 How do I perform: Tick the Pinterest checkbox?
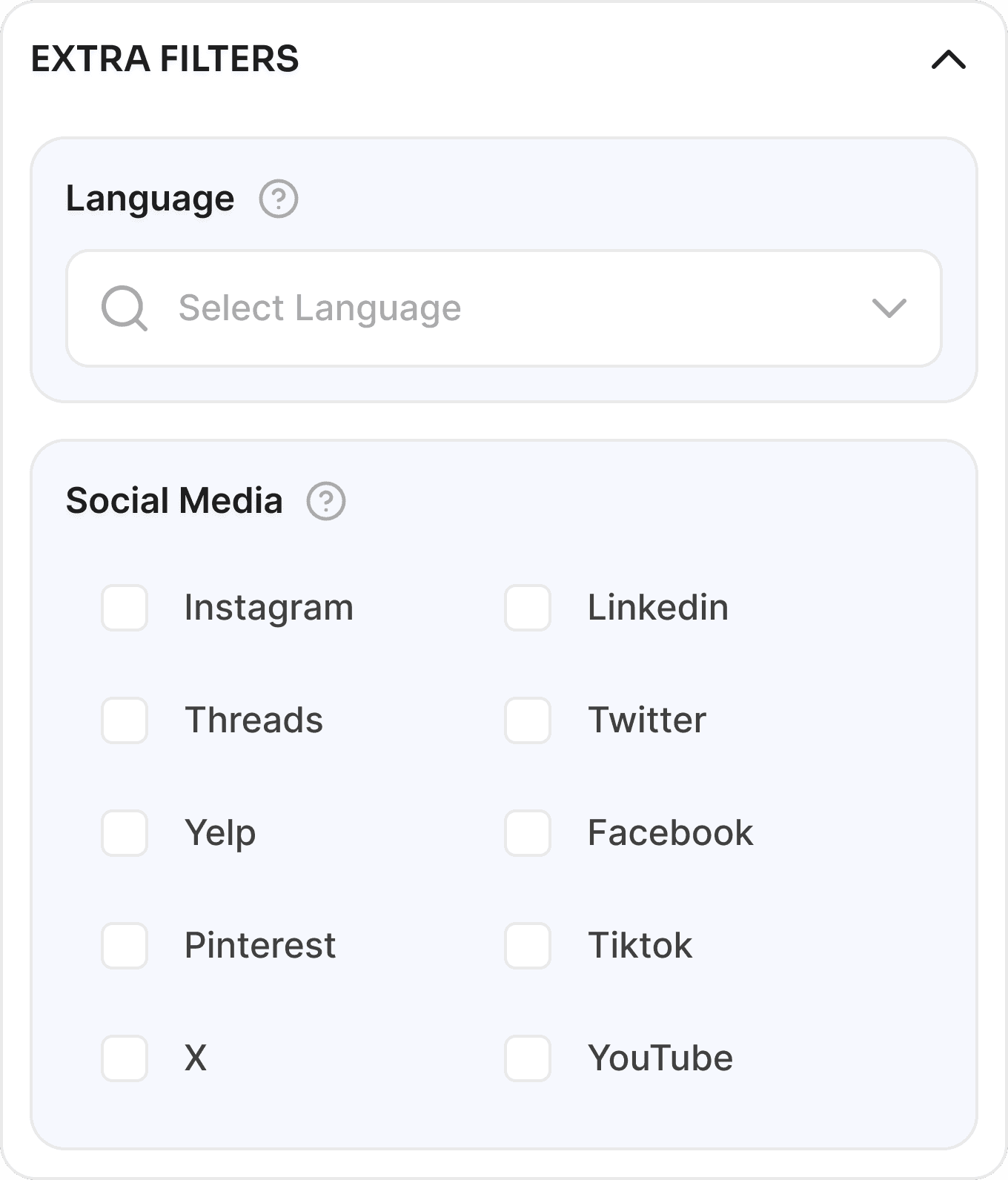(x=125, y=946)
